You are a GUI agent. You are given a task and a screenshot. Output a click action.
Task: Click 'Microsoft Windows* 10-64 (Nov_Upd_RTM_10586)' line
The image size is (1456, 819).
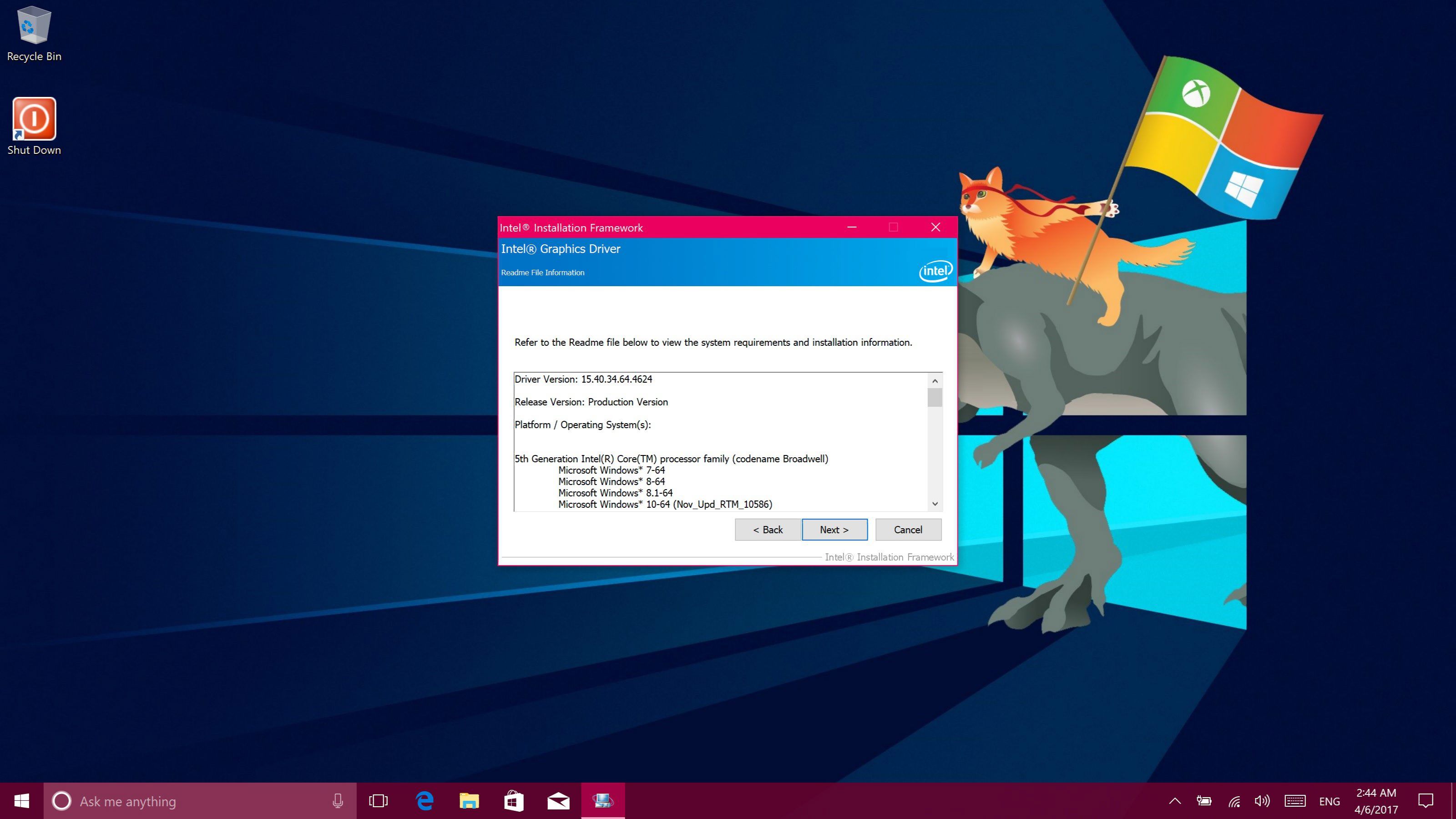tap(665, 504)
